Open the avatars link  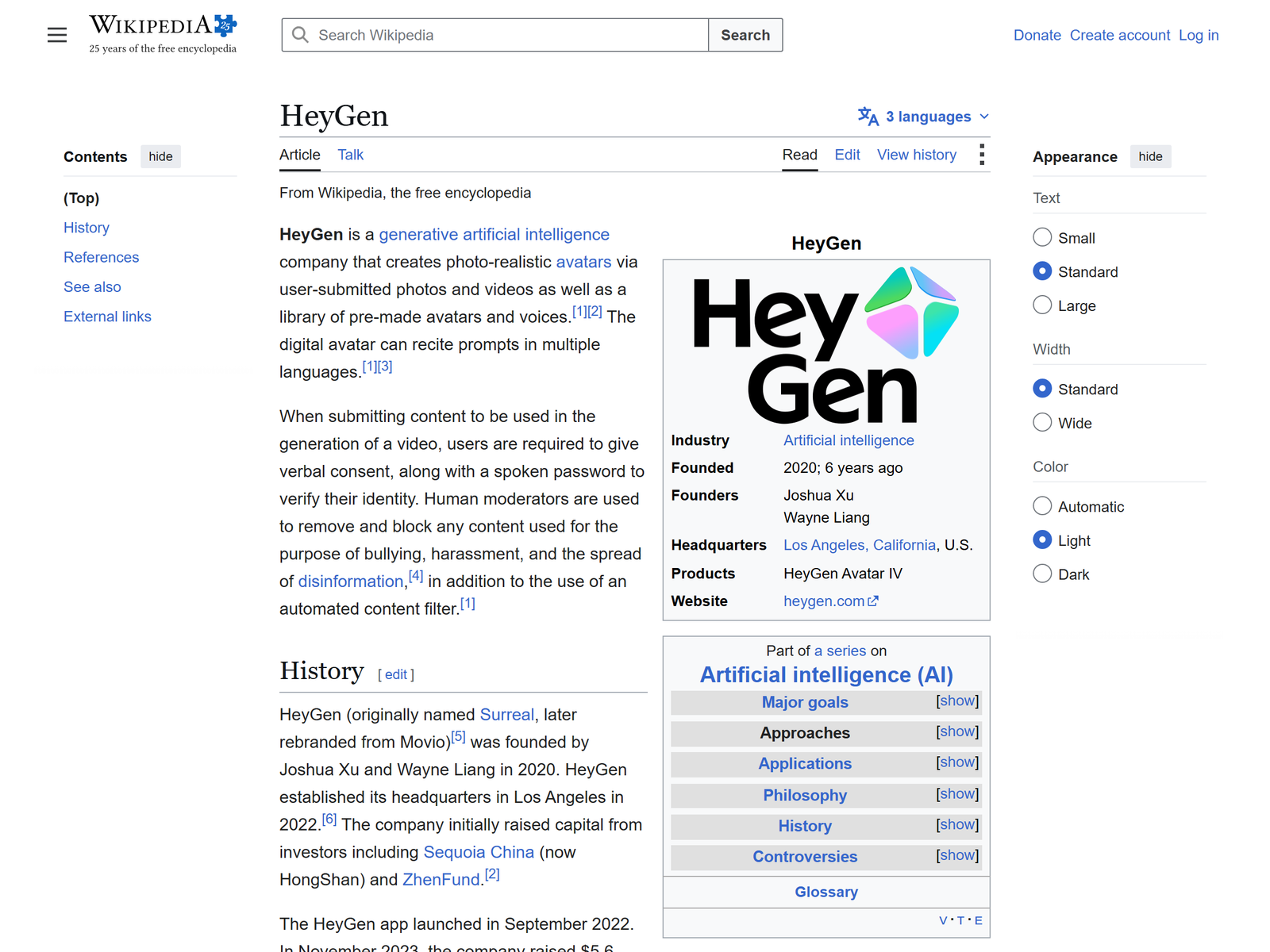(583, 262)
